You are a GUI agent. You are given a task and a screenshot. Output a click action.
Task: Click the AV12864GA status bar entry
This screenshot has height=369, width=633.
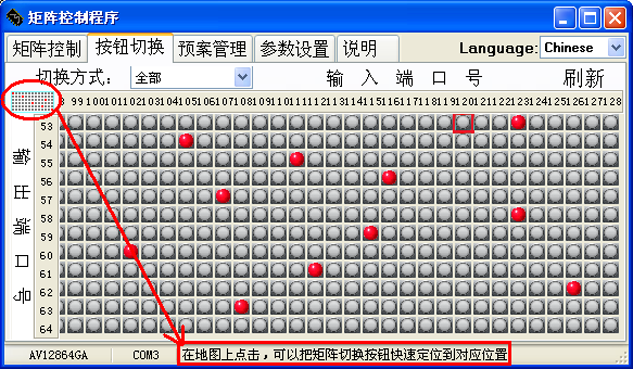(x=59, y=355)
